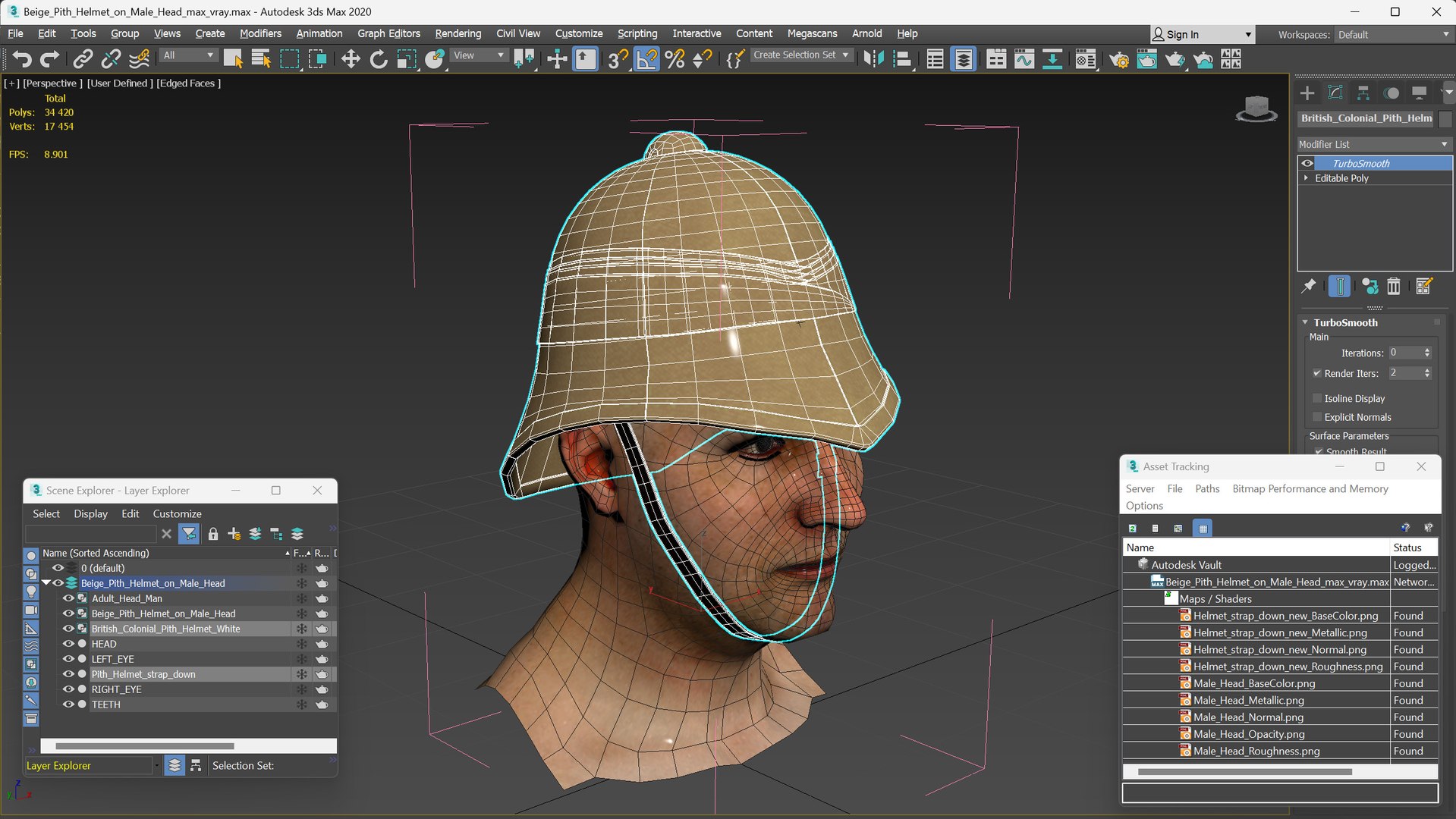Open the reference coordinate View dropdown
Image resolution: width=1456 pixels, height=819 pixels.
(x=478, y=55)
